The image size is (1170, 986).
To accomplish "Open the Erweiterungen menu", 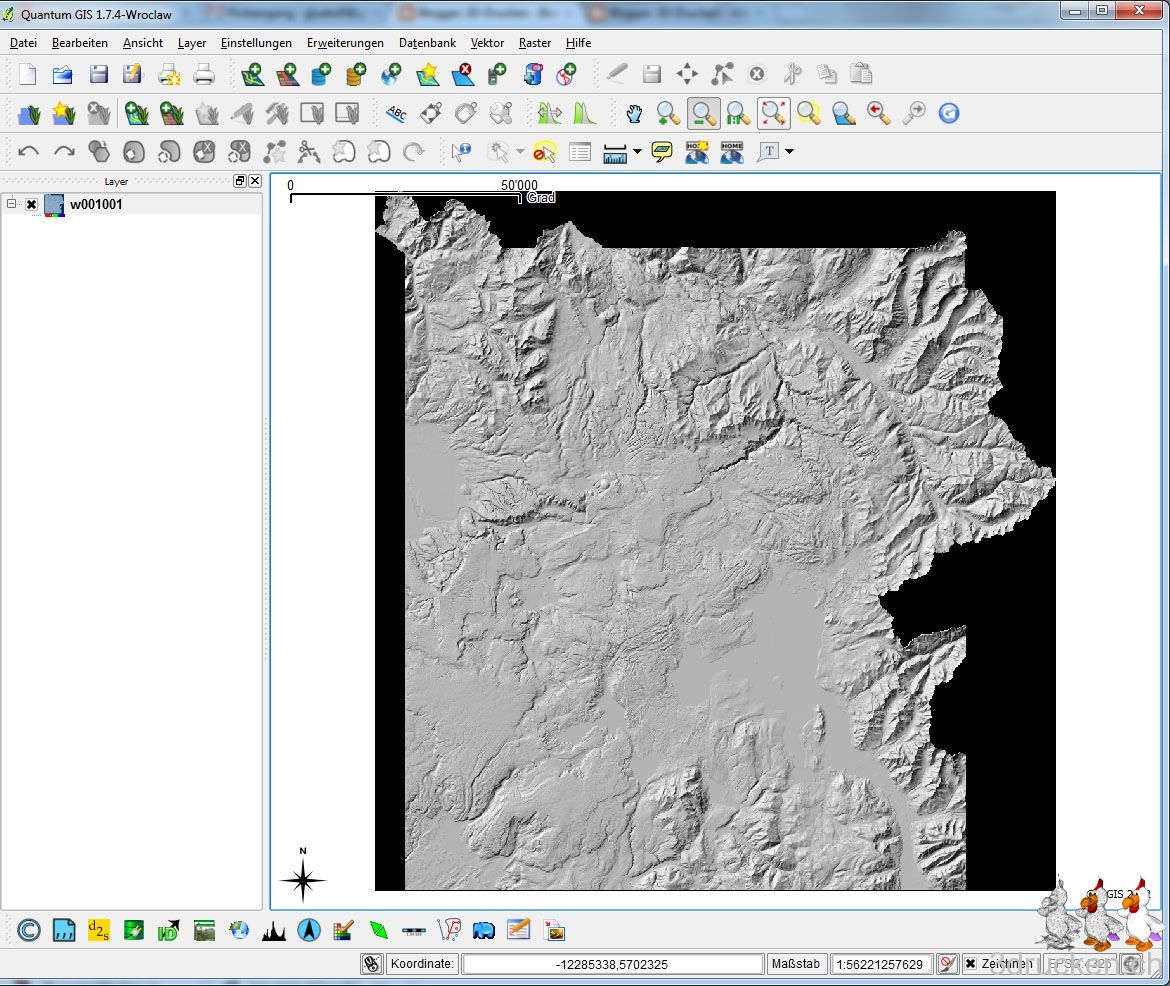I will tap(345, 43).
